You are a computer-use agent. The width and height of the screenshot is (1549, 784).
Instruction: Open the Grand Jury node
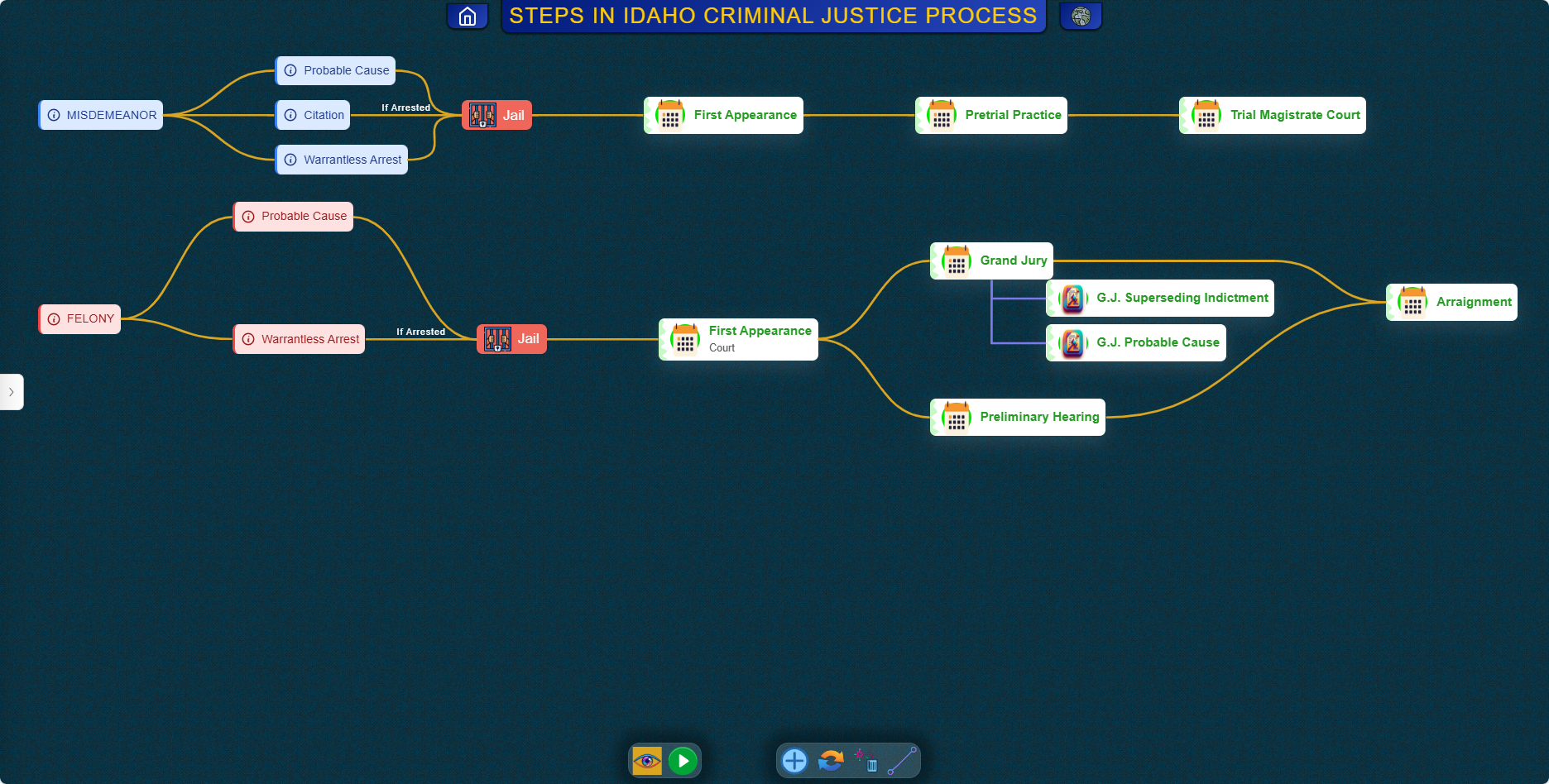coord(992,261)
